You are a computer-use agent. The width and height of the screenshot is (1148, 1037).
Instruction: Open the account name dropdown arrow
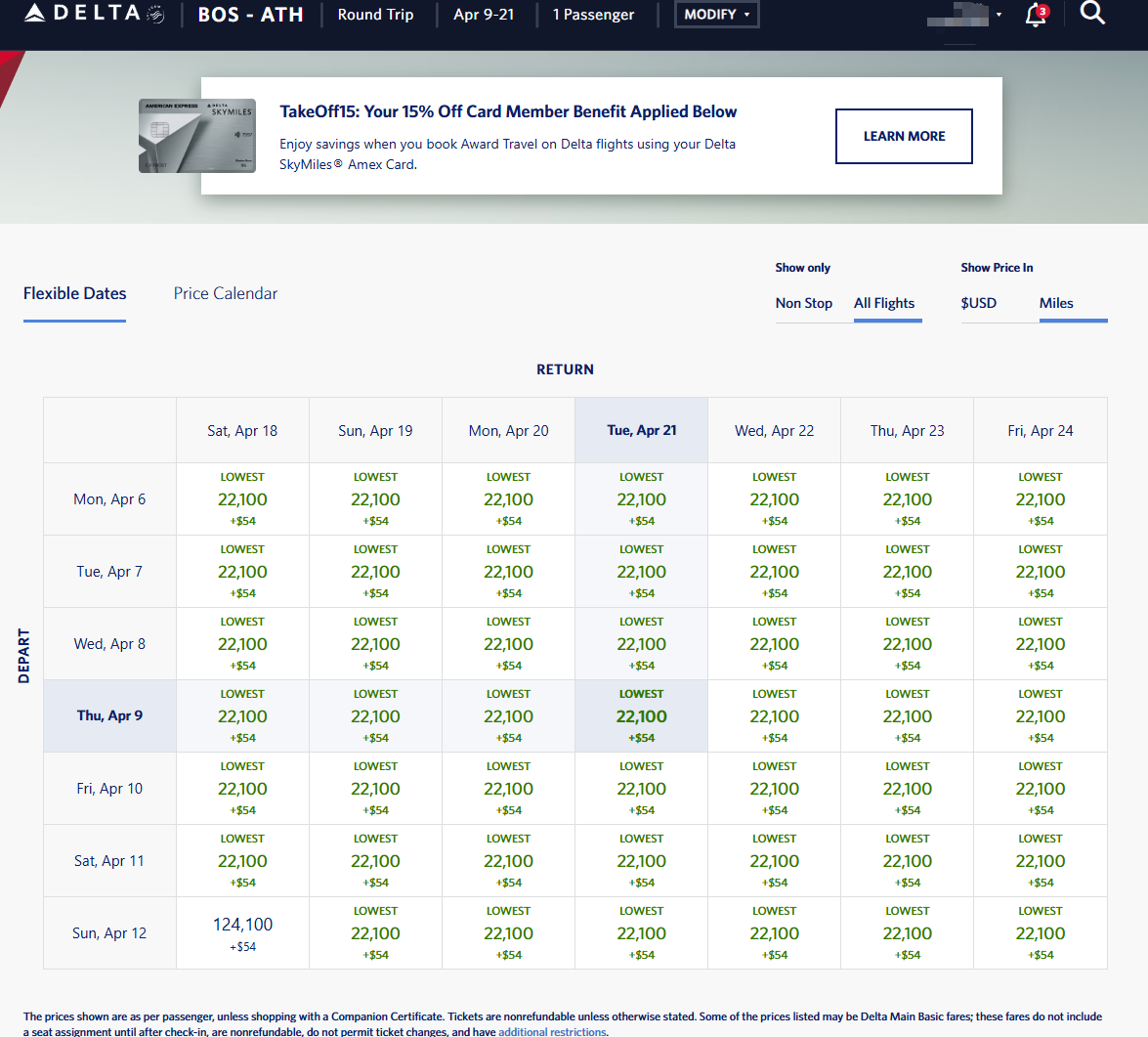999,15
